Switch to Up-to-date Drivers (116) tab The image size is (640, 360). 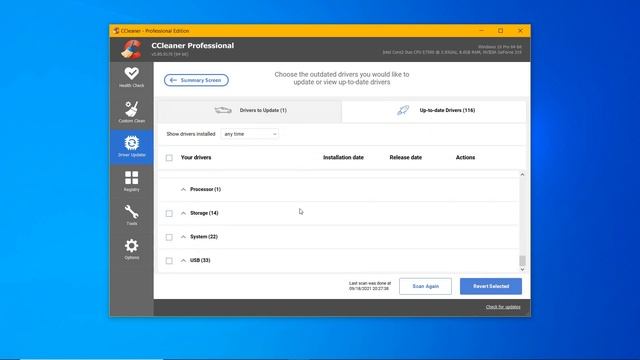pos(434,110)
